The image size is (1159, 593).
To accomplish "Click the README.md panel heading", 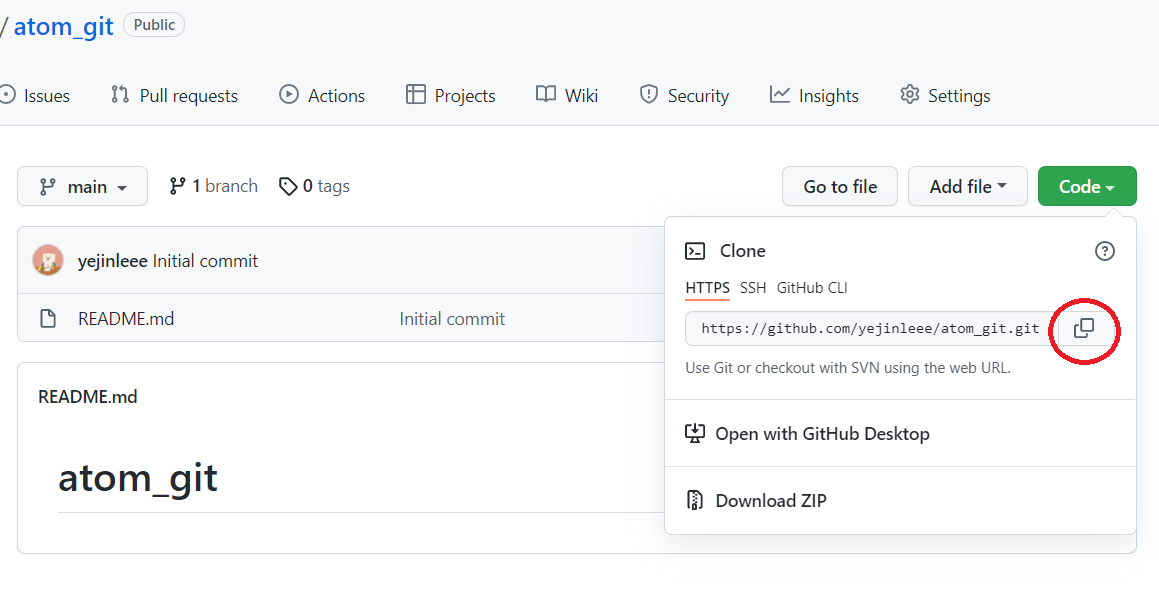I will pos(87,397).
